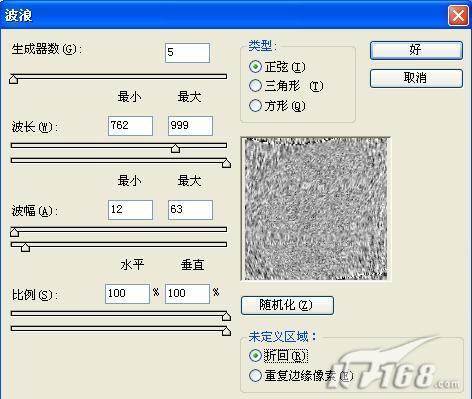This screenshot has width=472, height=399.
Task: Click the 波幅 (A) label
Action: pyautogui.click(x=35, y=211)
